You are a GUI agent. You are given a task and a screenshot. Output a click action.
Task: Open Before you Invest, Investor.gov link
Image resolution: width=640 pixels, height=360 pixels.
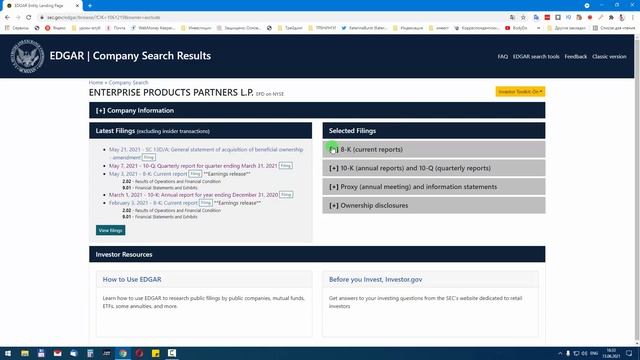pos(376,279)
